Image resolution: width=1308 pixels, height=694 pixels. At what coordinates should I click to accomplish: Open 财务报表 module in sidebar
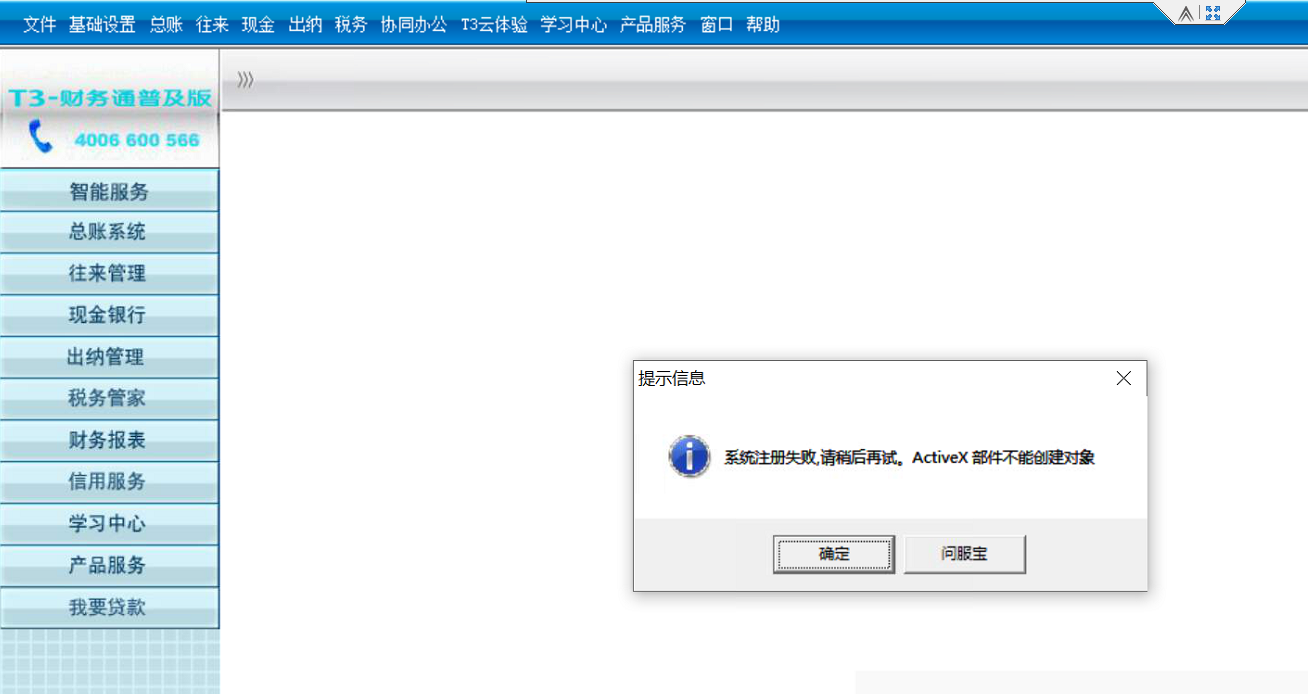click(x=109, y=440)
